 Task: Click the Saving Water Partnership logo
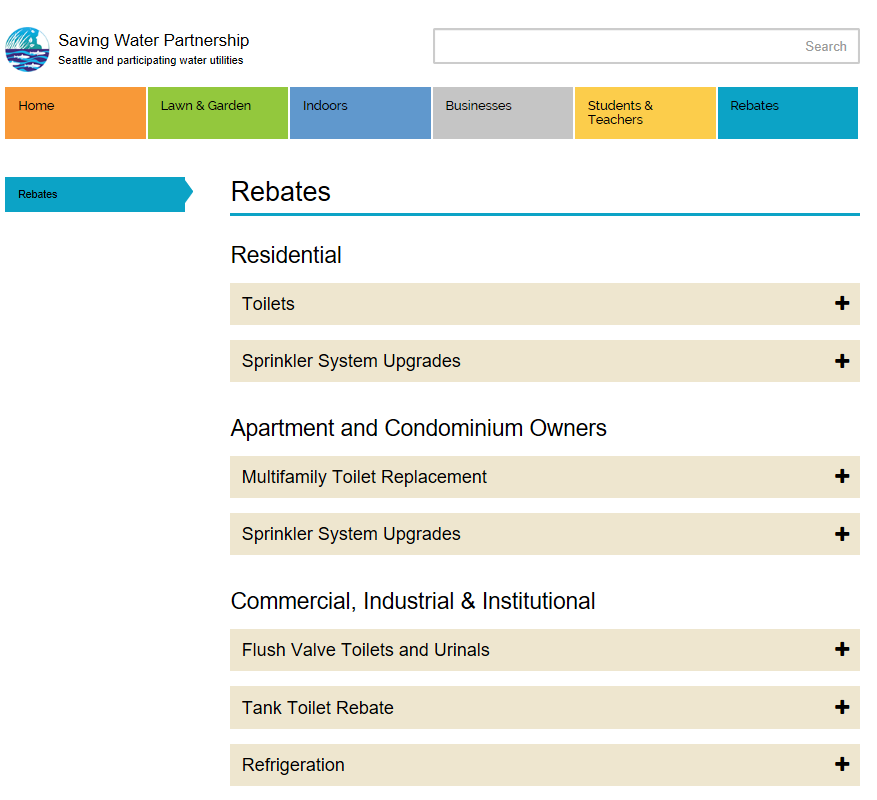tap(27, 49)
